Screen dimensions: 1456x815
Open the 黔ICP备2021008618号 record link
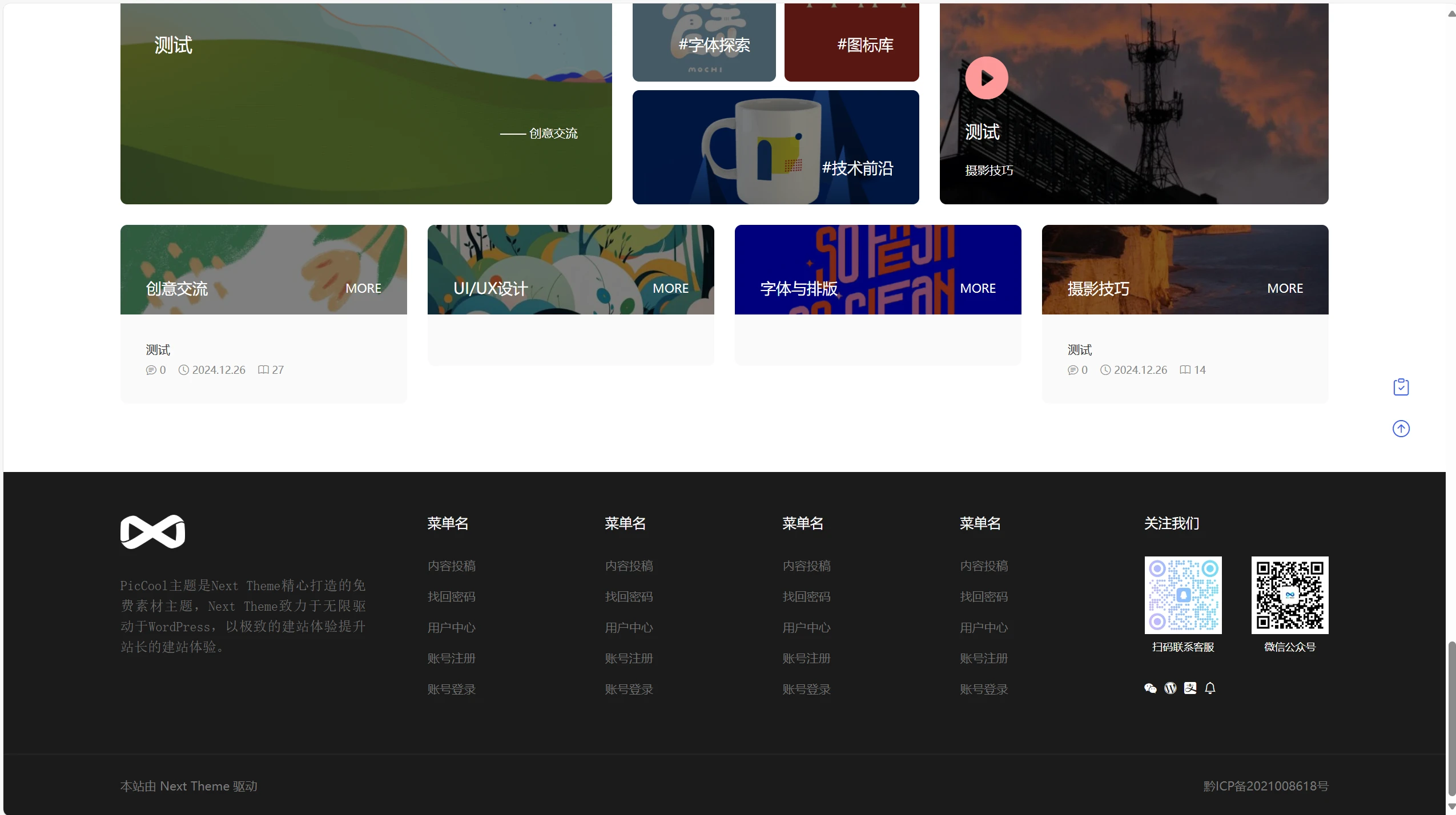click(x=1265, y=785)
